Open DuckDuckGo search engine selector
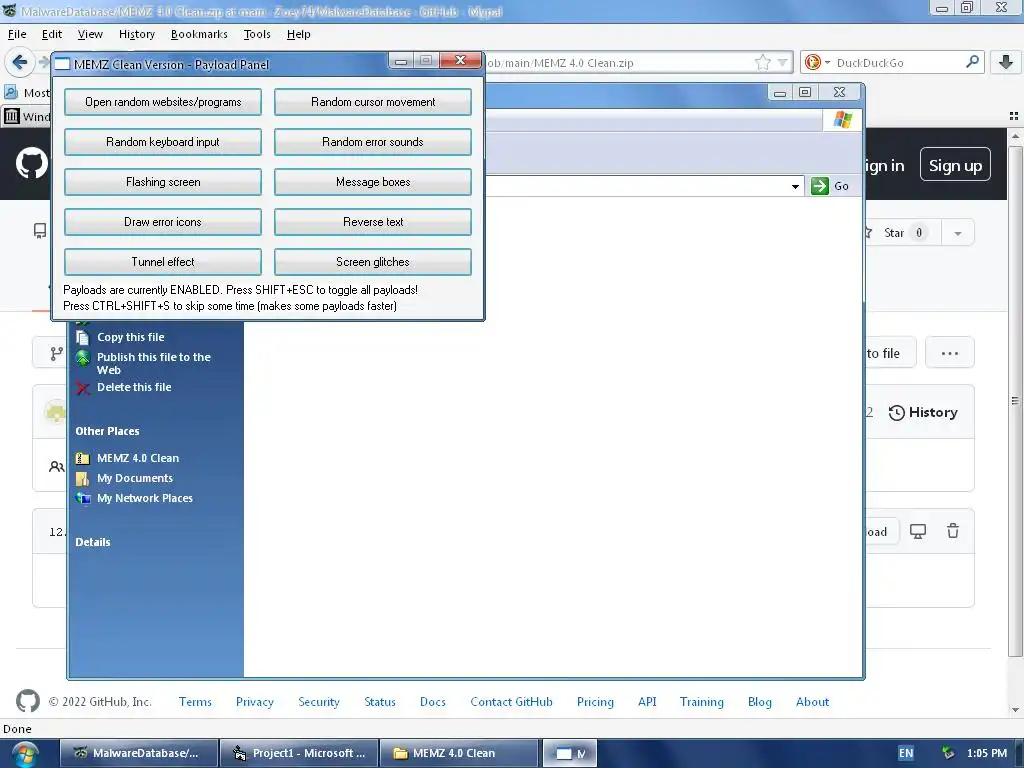Viewport: 1024px width, 768px height. click(817, 63)
